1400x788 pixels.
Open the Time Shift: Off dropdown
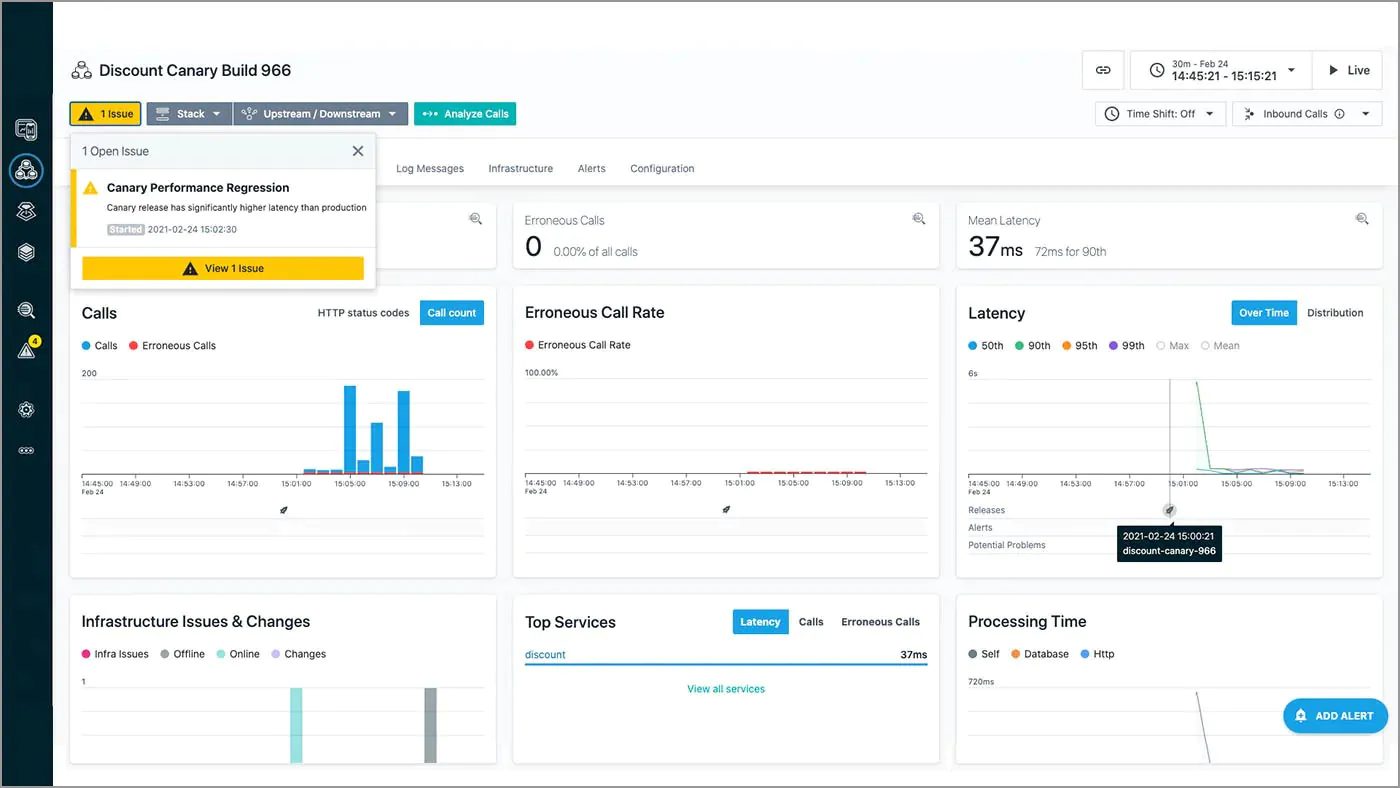pos(1160,114)
